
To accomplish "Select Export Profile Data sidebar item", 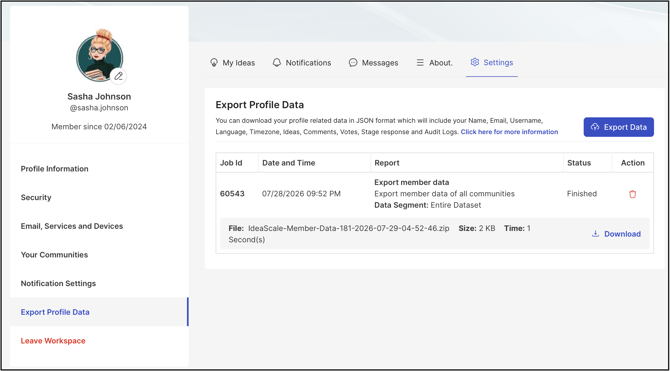I will (99, 312).
